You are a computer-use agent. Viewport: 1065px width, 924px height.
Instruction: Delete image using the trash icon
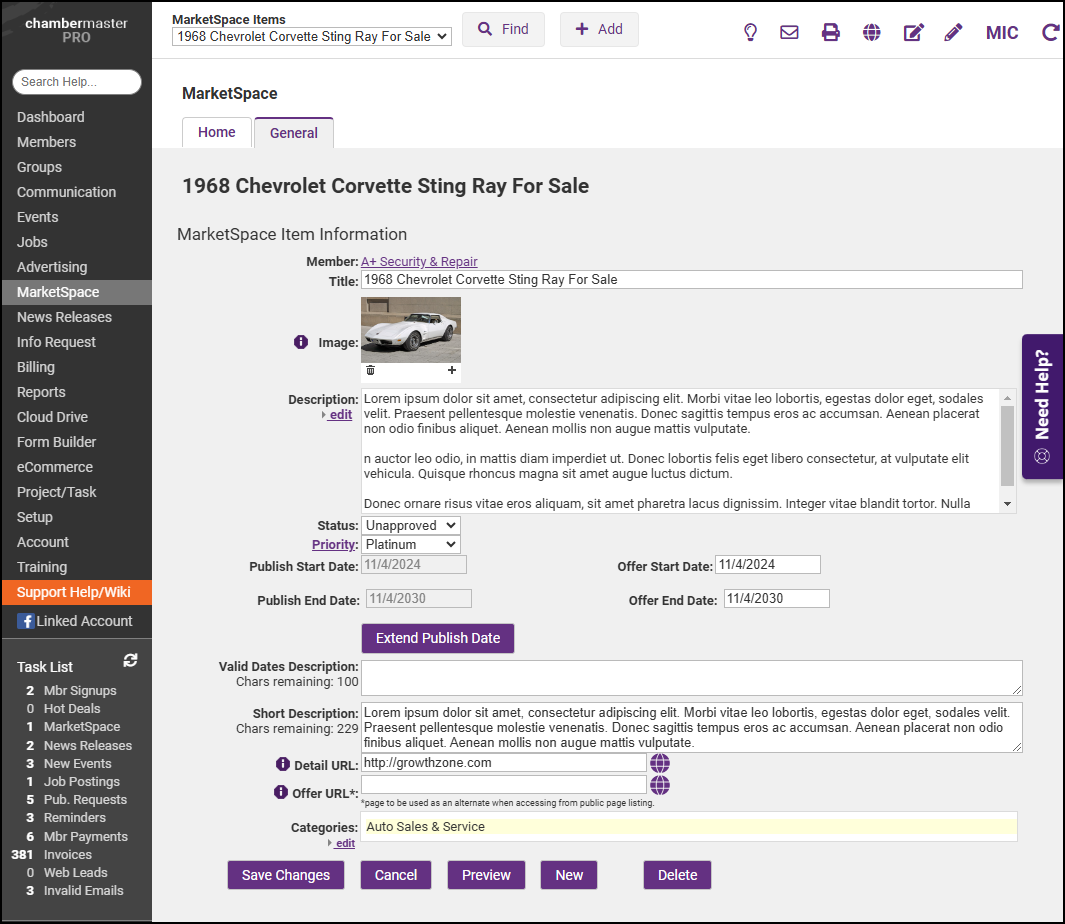370,370
